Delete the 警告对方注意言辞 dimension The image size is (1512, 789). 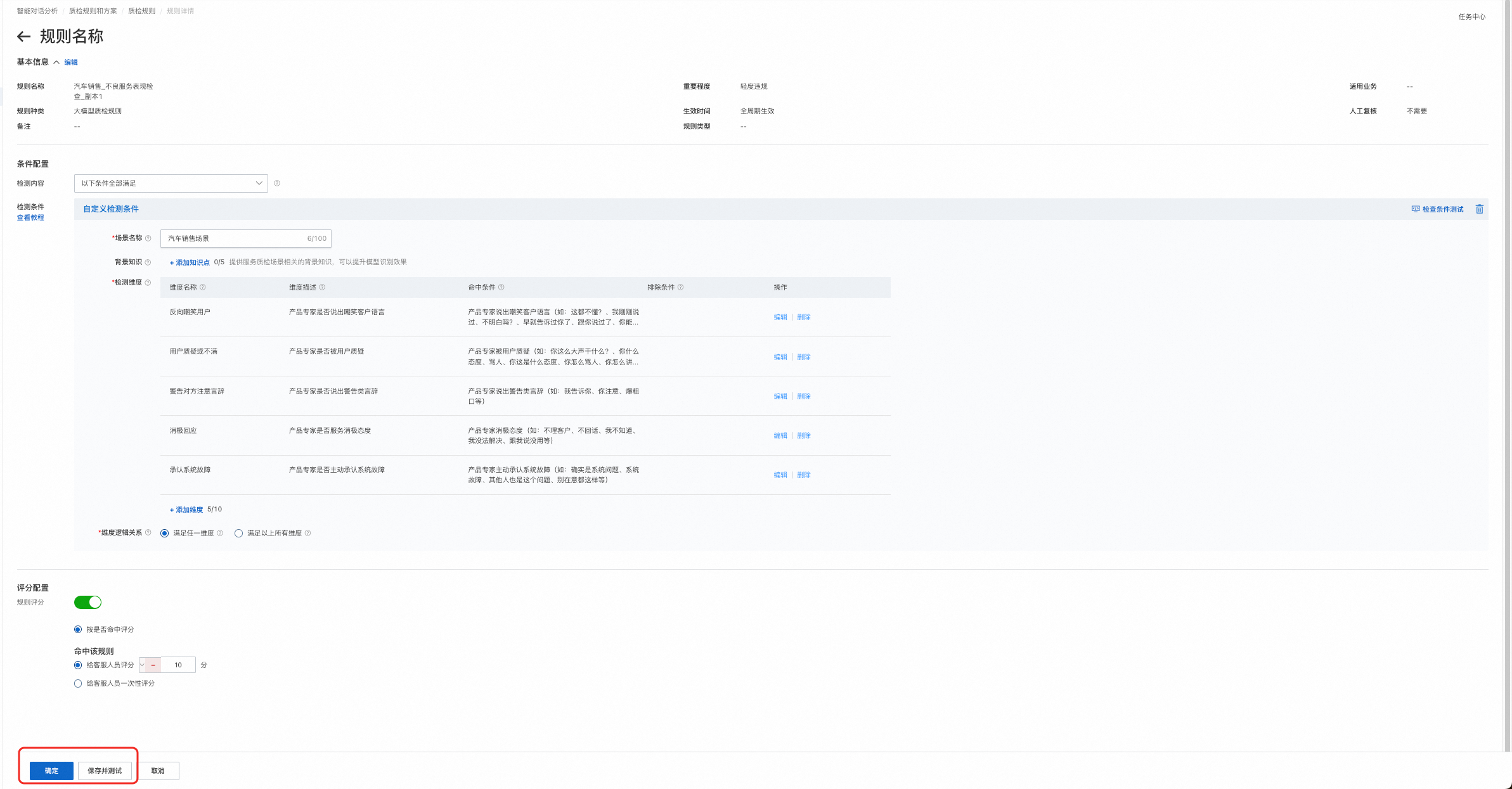click(804, 396)
